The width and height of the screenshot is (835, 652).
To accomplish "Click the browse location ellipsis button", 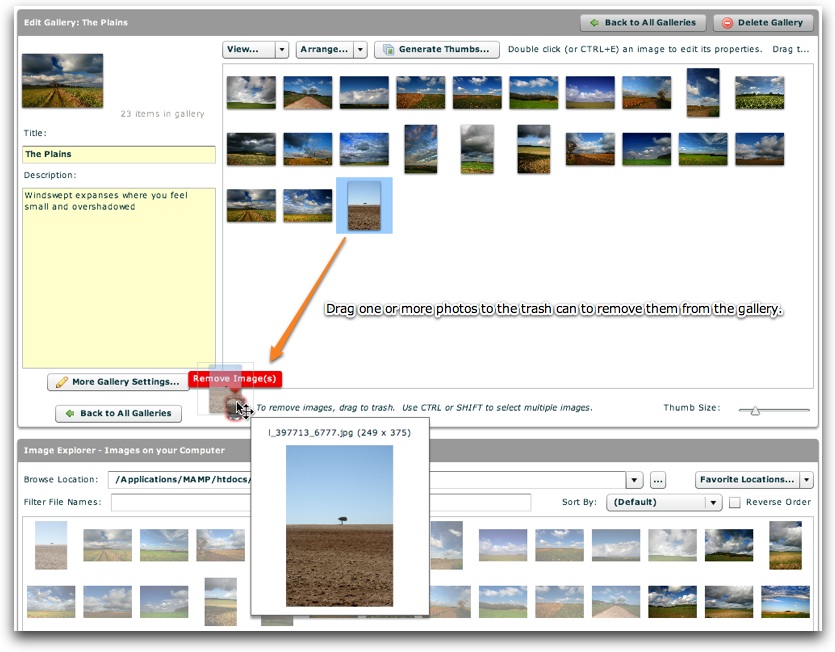I will pyautogui.click(x=657, y=480).
